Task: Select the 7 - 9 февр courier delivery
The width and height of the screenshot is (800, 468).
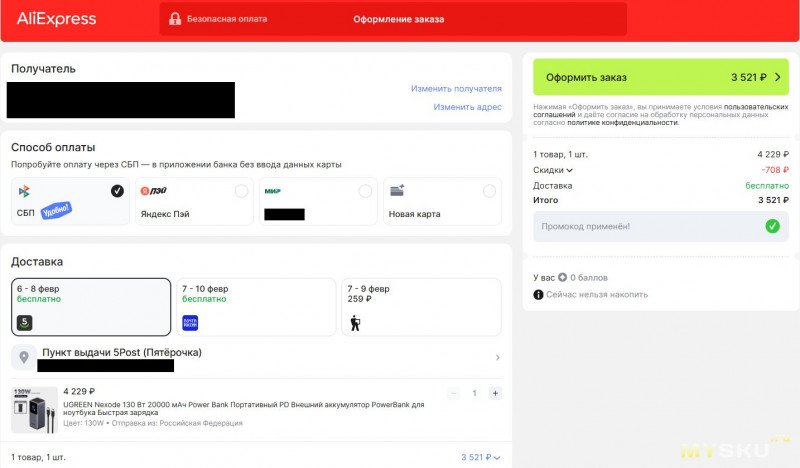Action: (x=420, y=307)
